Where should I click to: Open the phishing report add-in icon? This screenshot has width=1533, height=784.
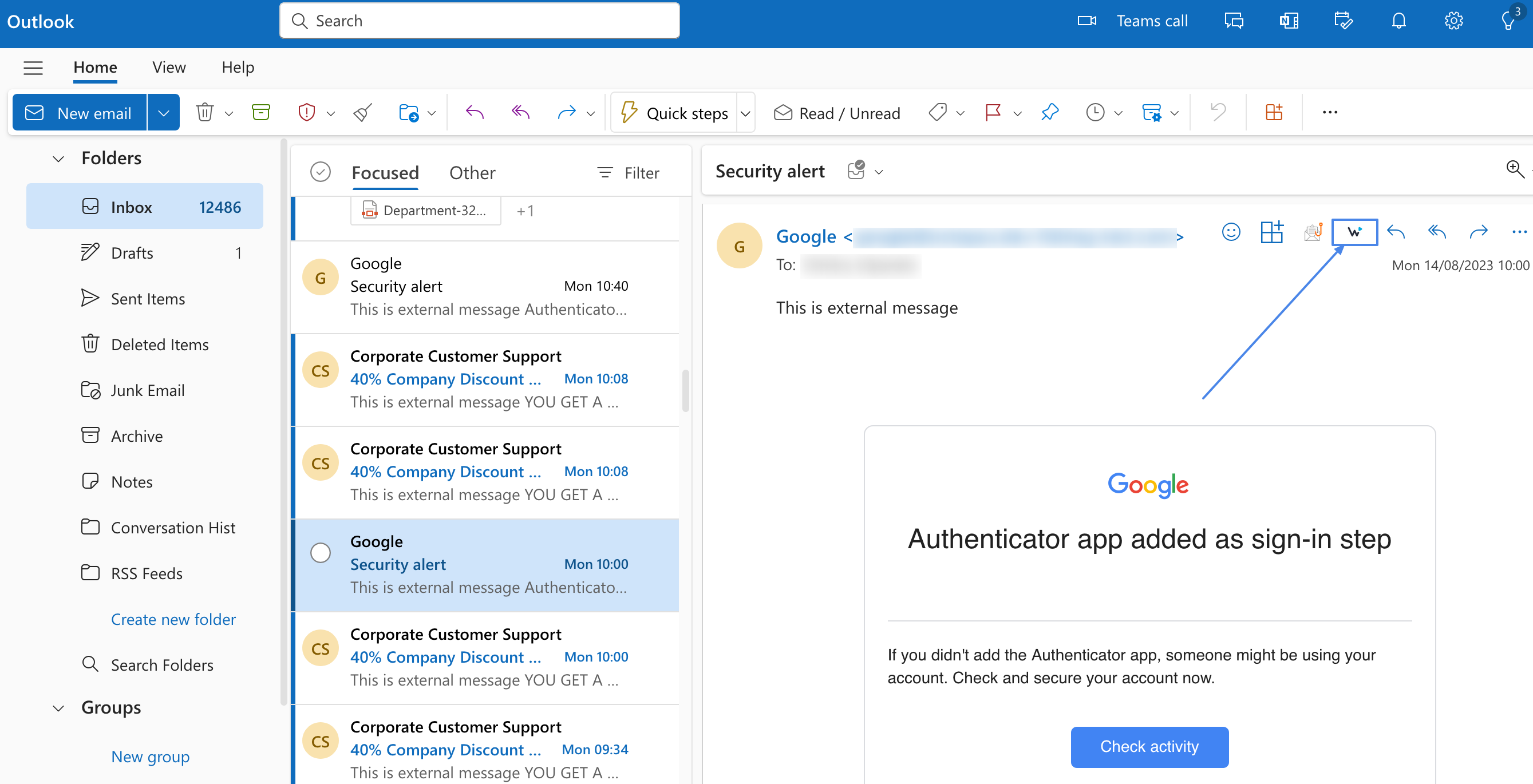(x=1313, y=232)
